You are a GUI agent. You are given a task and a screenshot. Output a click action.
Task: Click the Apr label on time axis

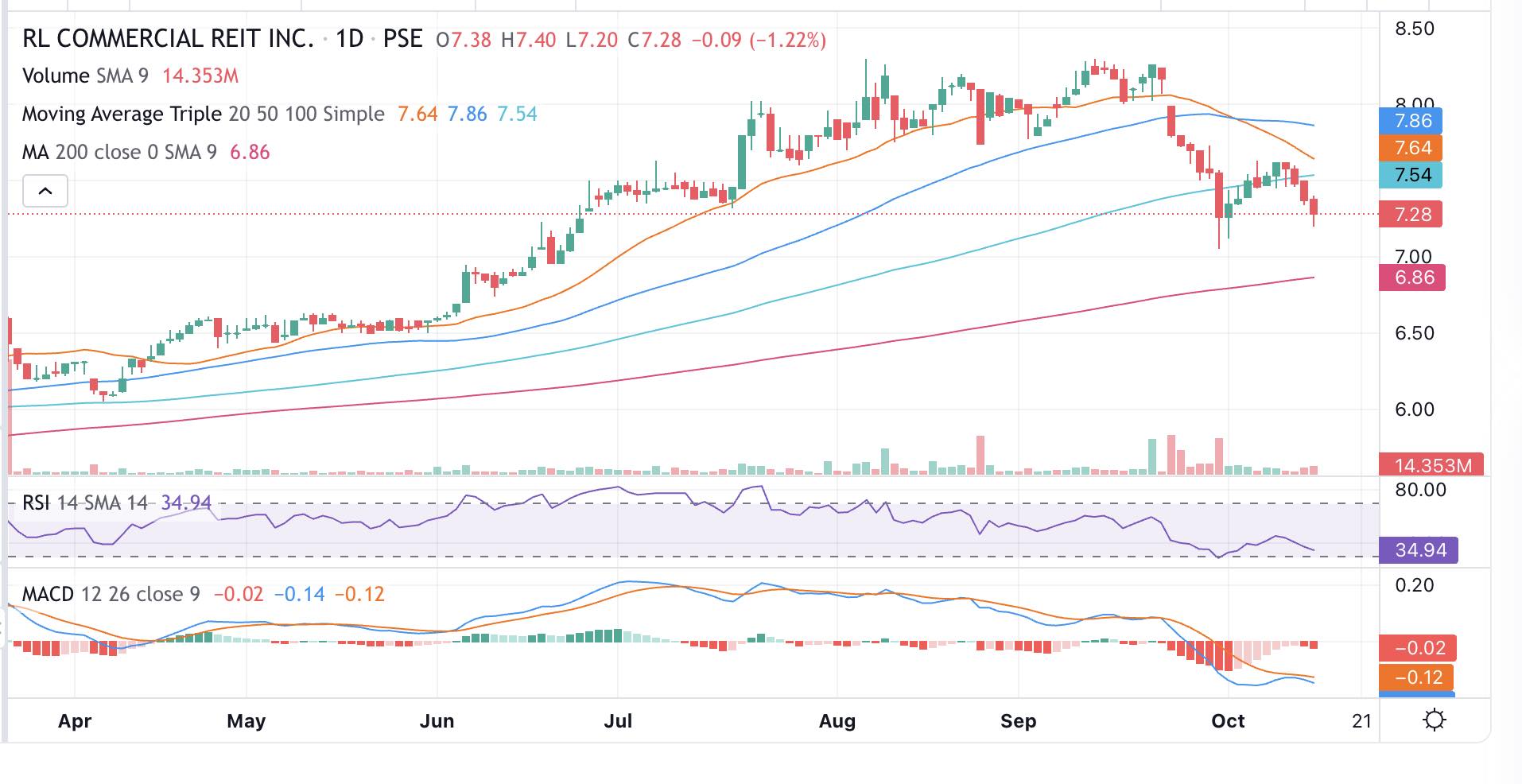pos(75,721)
